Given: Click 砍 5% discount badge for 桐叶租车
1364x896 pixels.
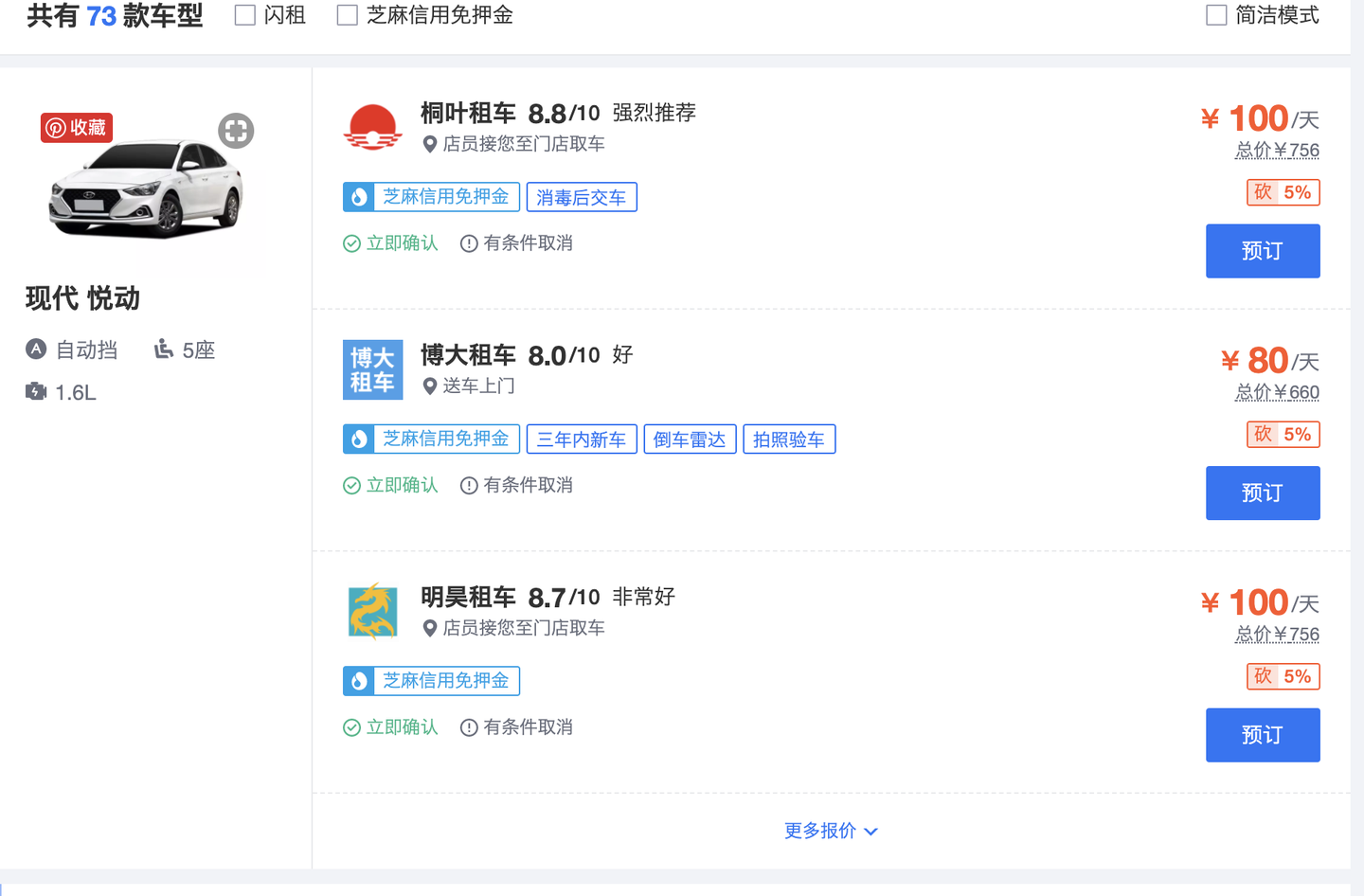Looking at the screenshot, I should point(1283,192).
